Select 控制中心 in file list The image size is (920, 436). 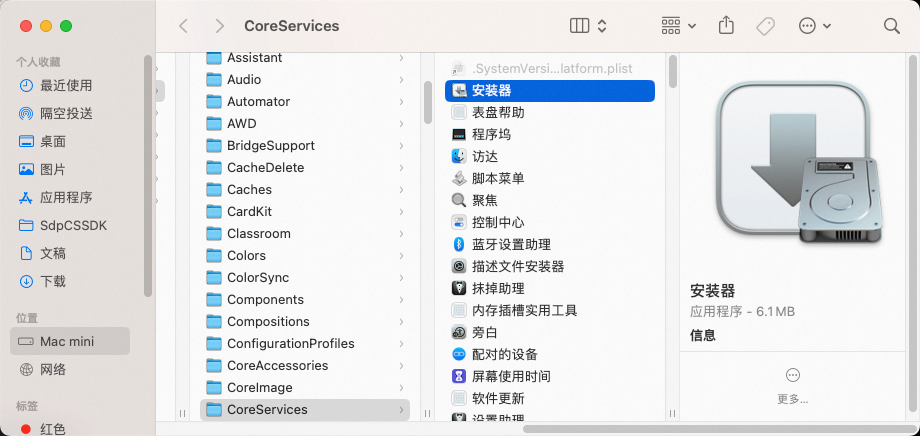click(498, 222)
